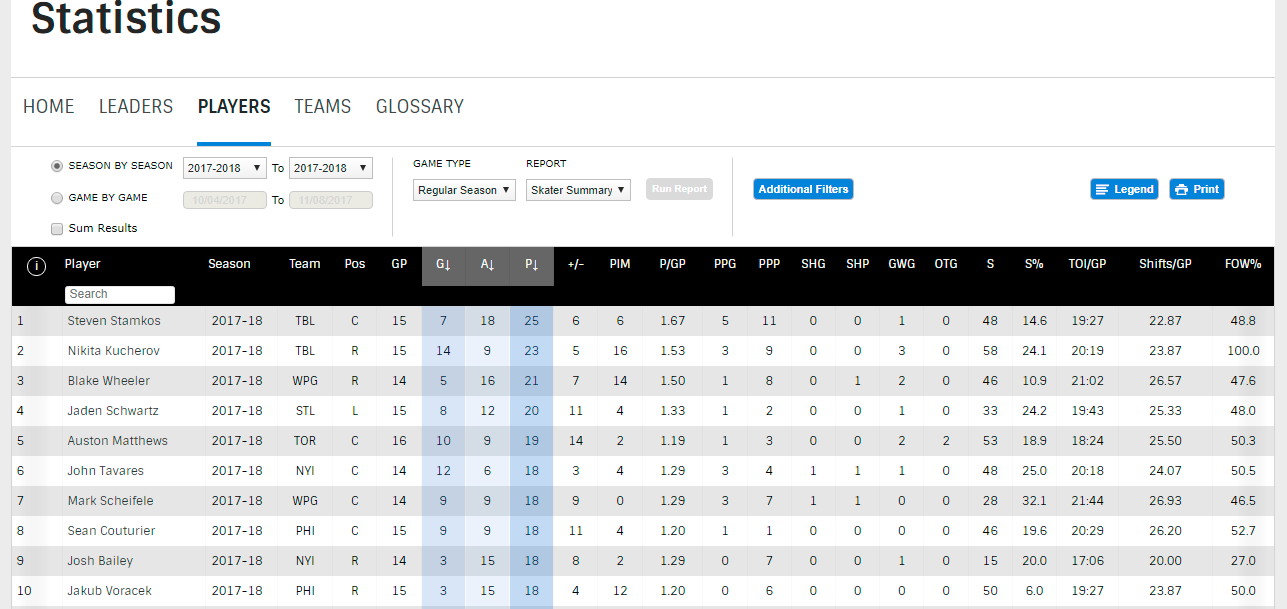1287x609 pixels.
Task: Sort by the OTG column header
Action: point(946,264)
